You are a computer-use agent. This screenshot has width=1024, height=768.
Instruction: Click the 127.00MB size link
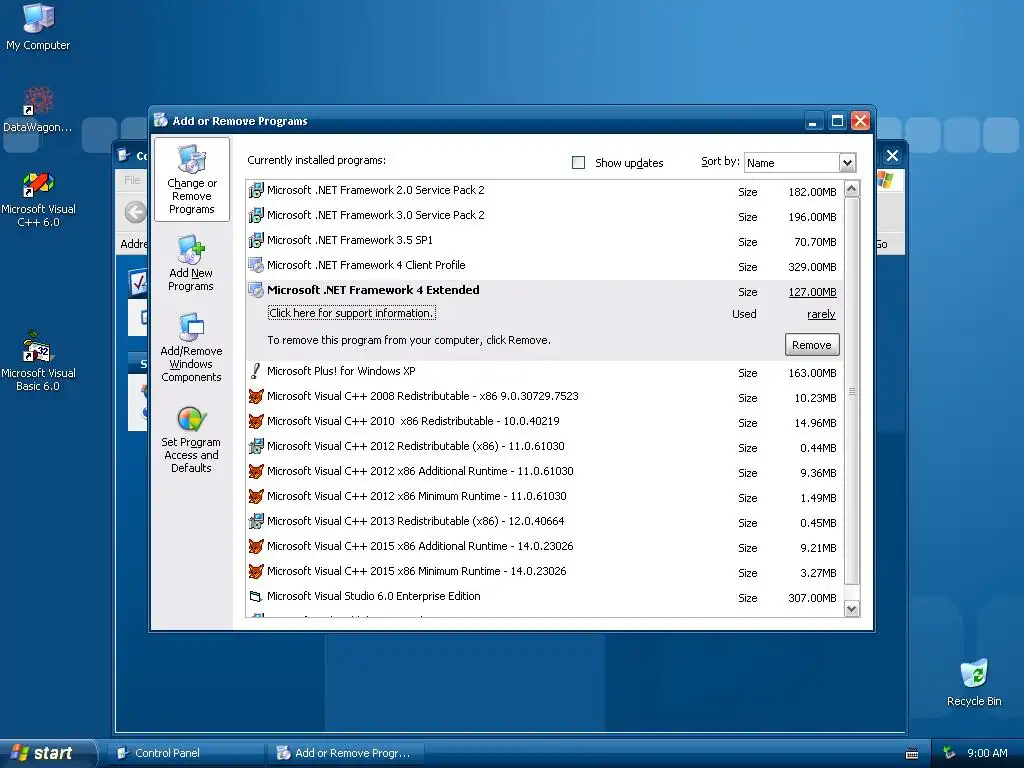pos(812,292)
